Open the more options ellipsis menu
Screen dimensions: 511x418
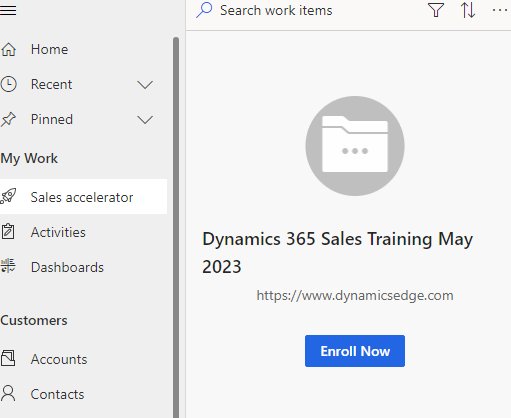click(500, 10)
